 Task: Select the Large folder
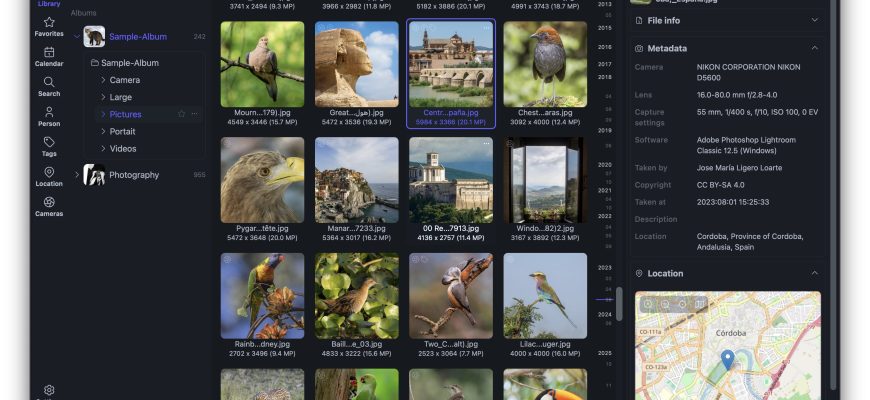[x=120, y=97]
